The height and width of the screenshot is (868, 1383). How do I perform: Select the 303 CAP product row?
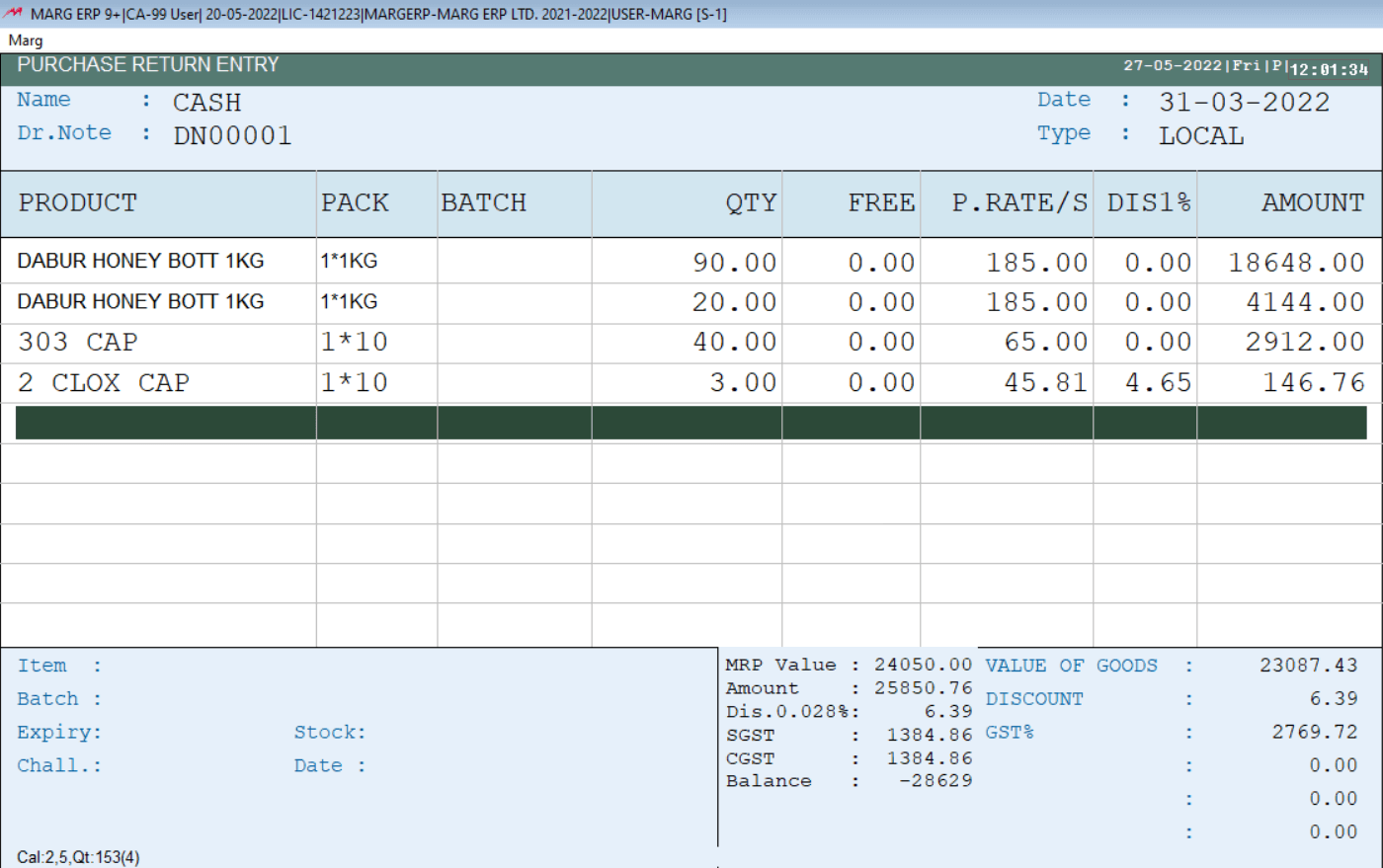tap(691, 343)
